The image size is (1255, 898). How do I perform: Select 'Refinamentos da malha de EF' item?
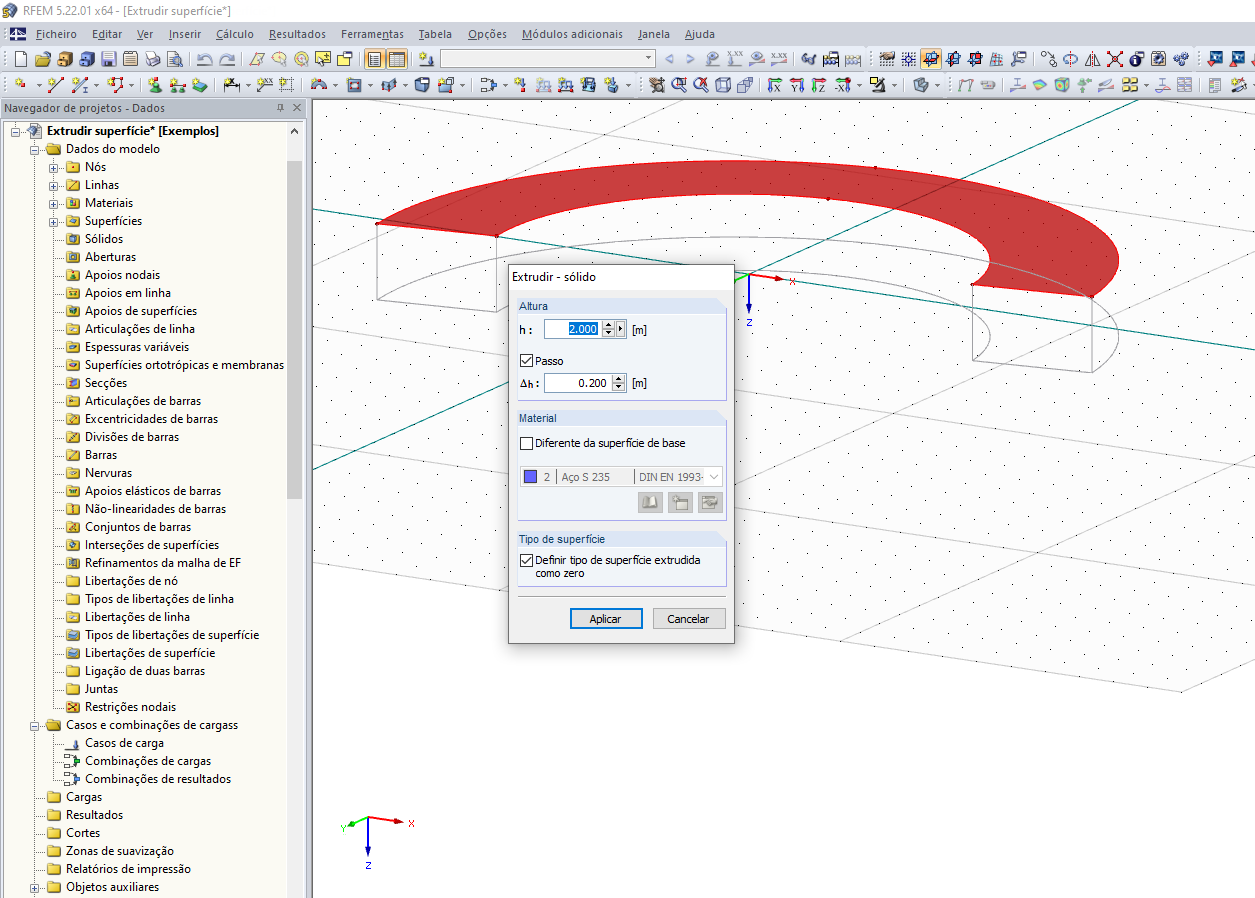click(163, 563)
